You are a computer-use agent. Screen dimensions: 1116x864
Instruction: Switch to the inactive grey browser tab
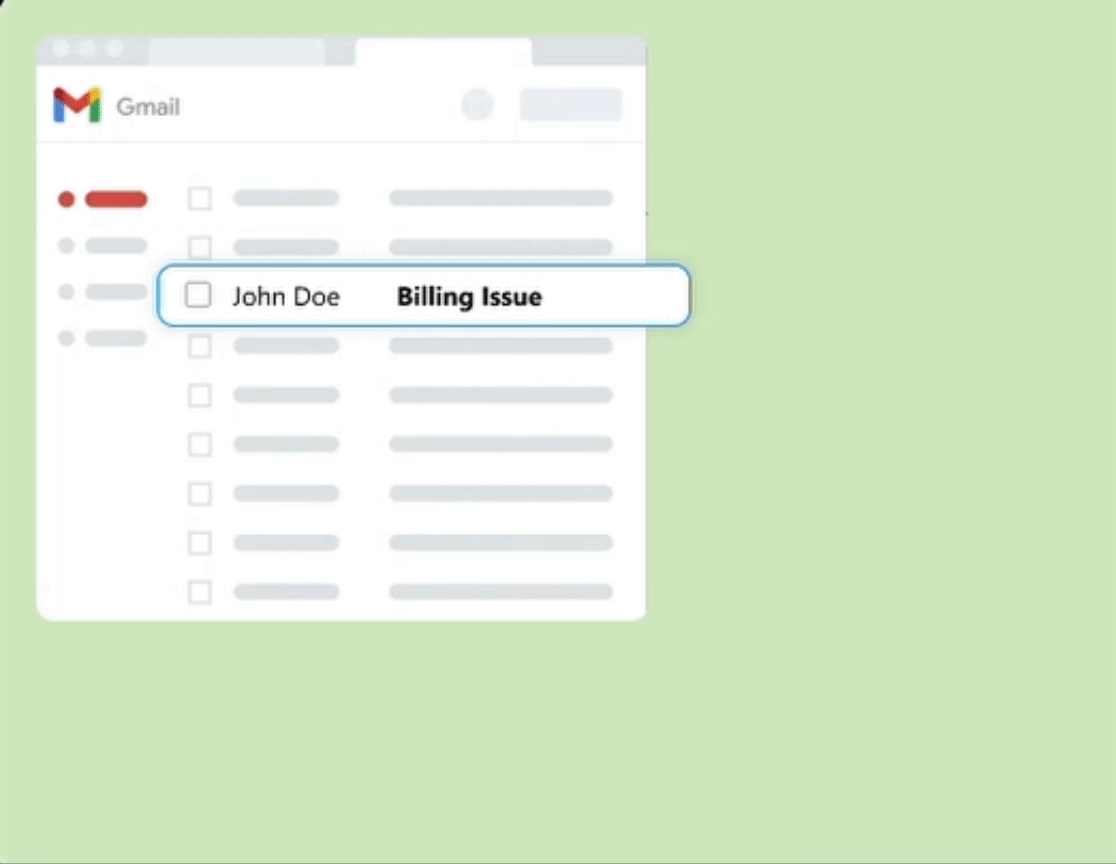point(236,52)
